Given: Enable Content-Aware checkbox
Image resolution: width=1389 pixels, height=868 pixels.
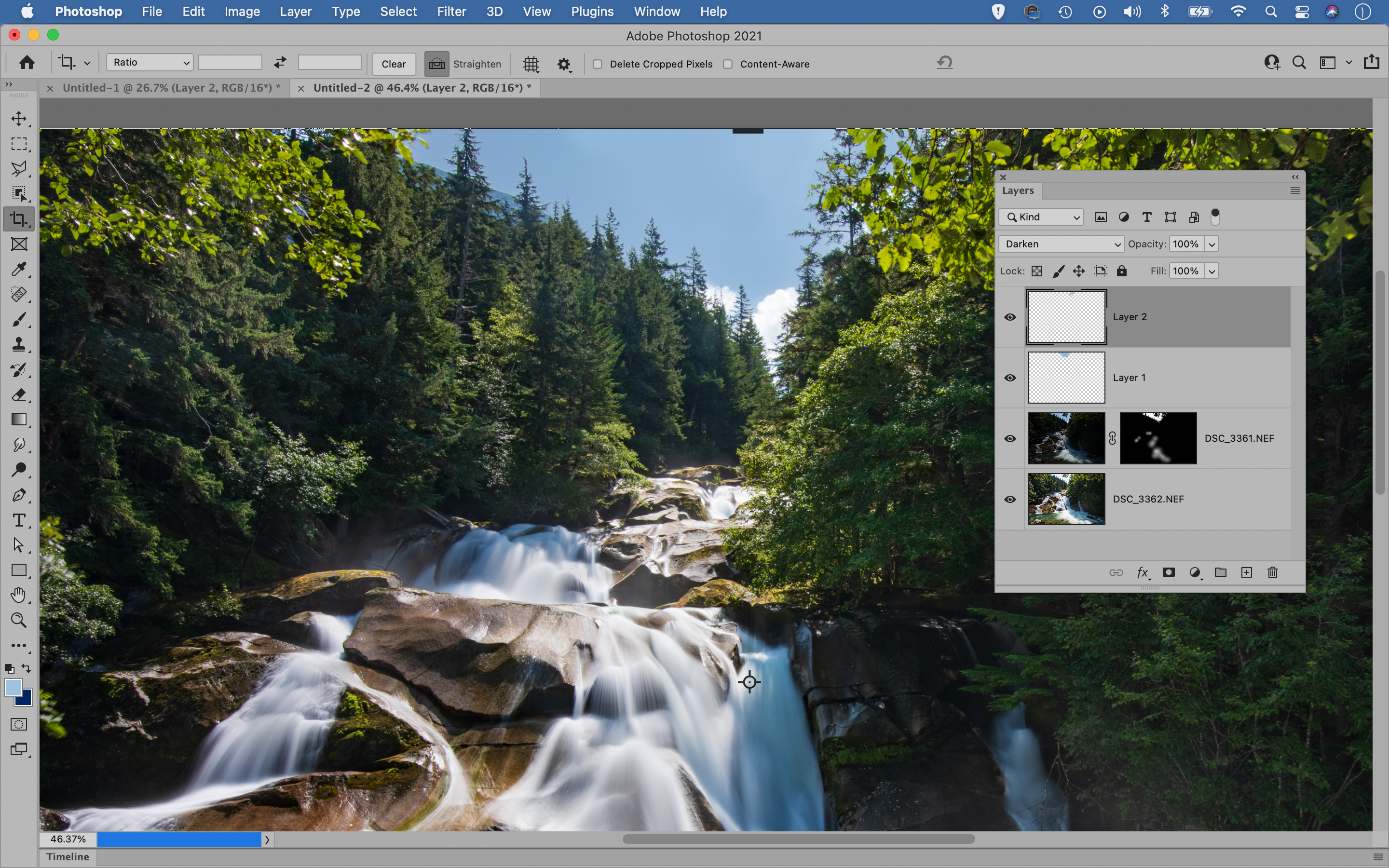Looking at the screenshot, I should [728, 64].
